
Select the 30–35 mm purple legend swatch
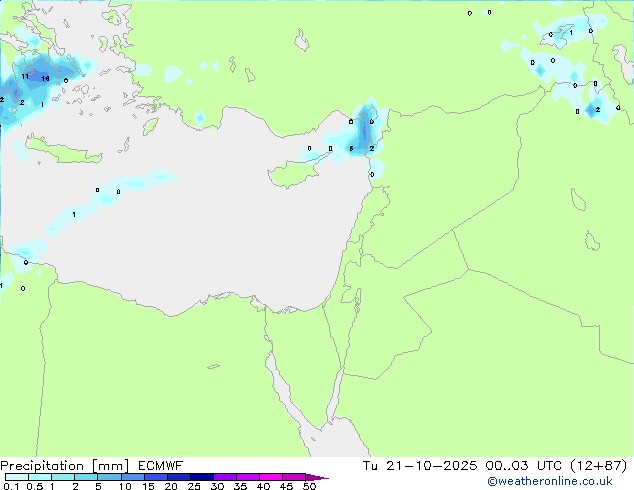224,477
